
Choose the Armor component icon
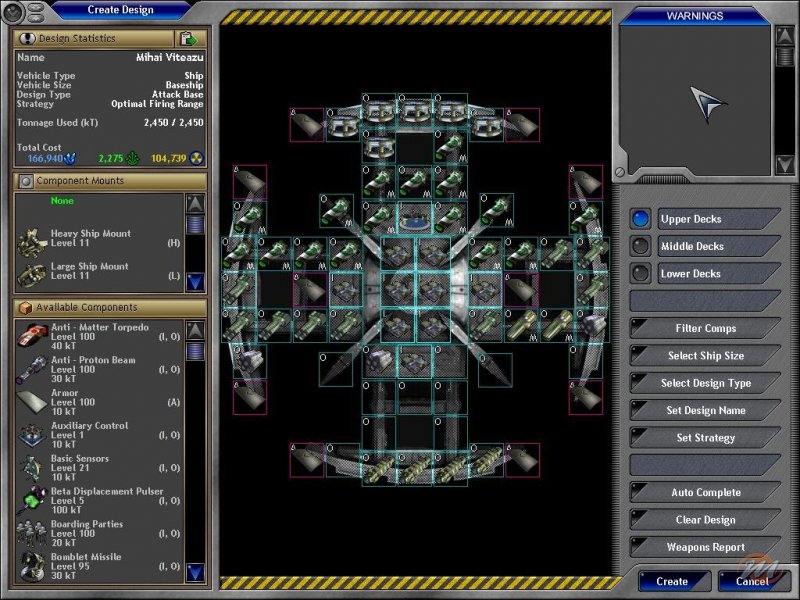pos(35,403)
